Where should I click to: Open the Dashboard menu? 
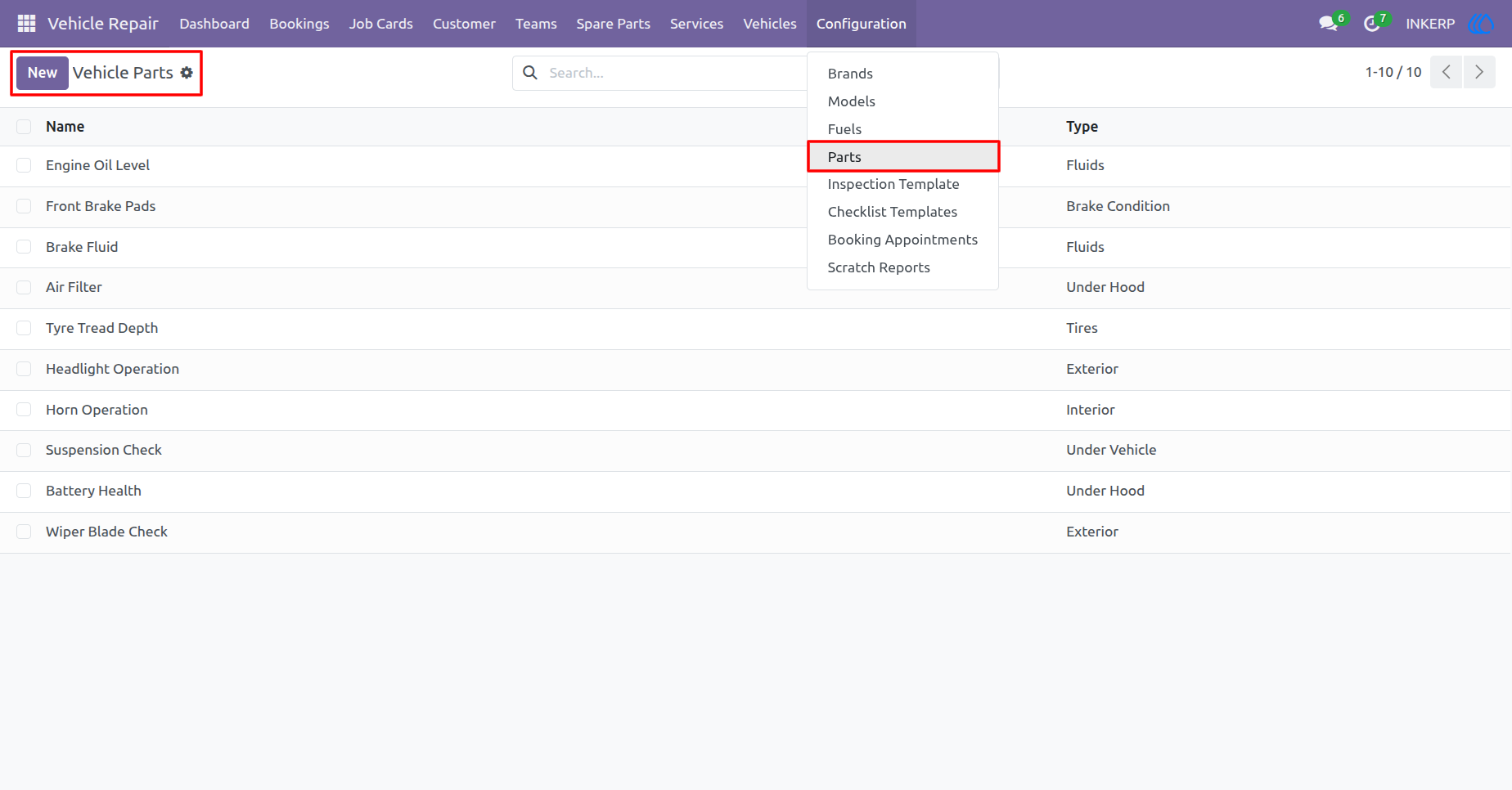click(214, 24)
